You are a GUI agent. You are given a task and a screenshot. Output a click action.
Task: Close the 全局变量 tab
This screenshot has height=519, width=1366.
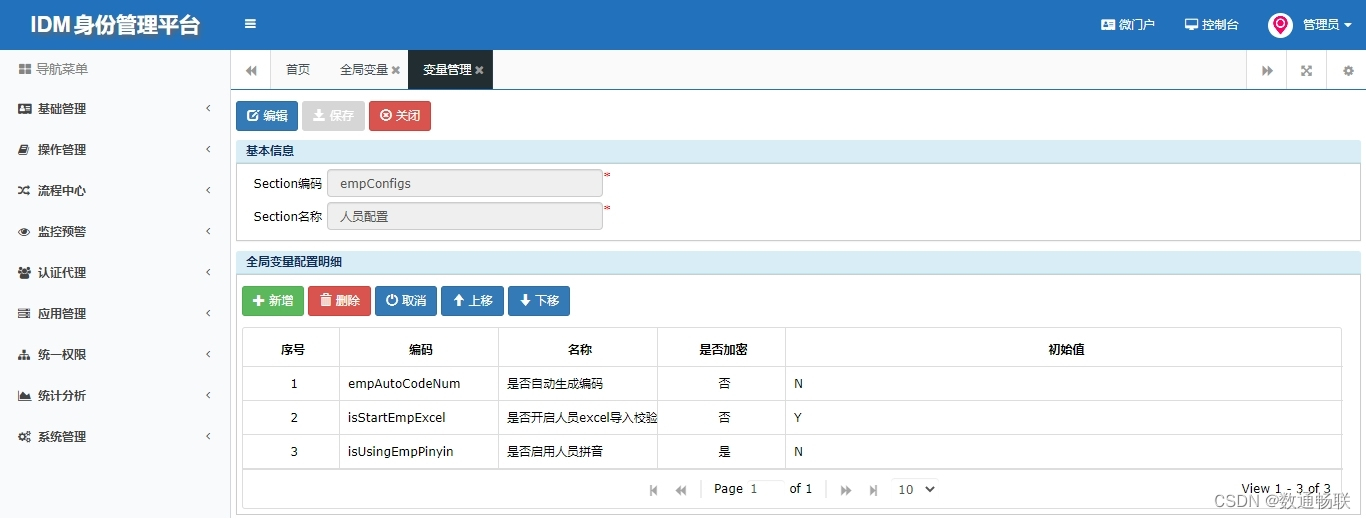point(396,70)
